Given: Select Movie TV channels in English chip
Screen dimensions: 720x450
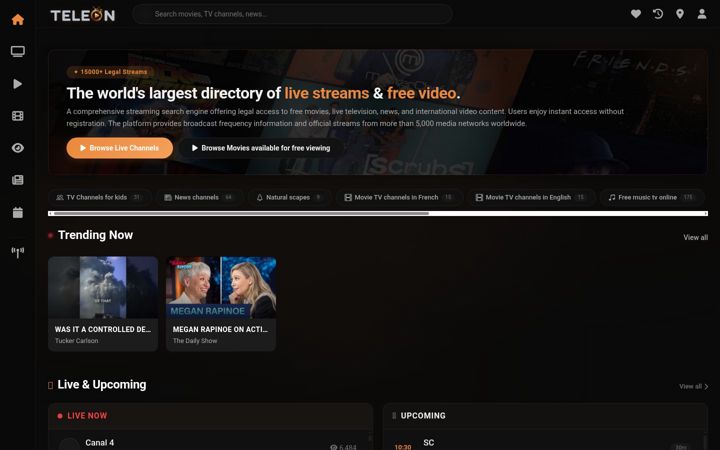Looking at the screenshot, I should 531,197.
